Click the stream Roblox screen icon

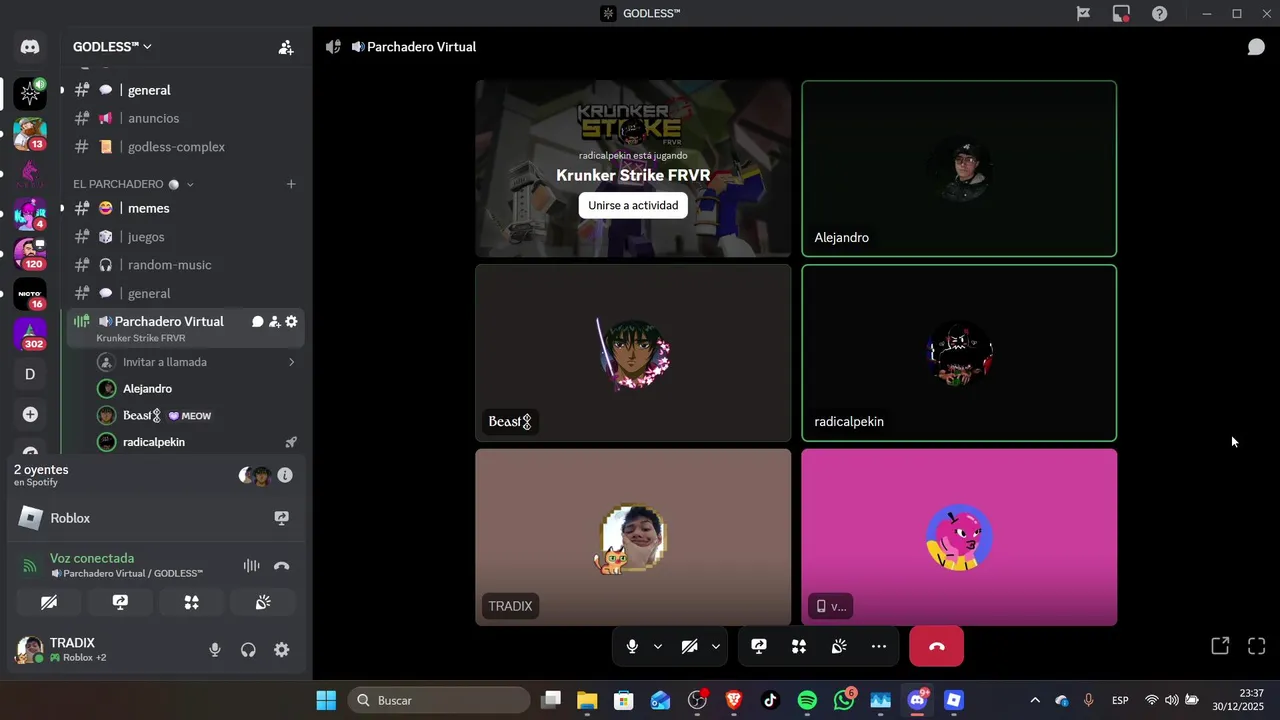click(x=282, y=518)
